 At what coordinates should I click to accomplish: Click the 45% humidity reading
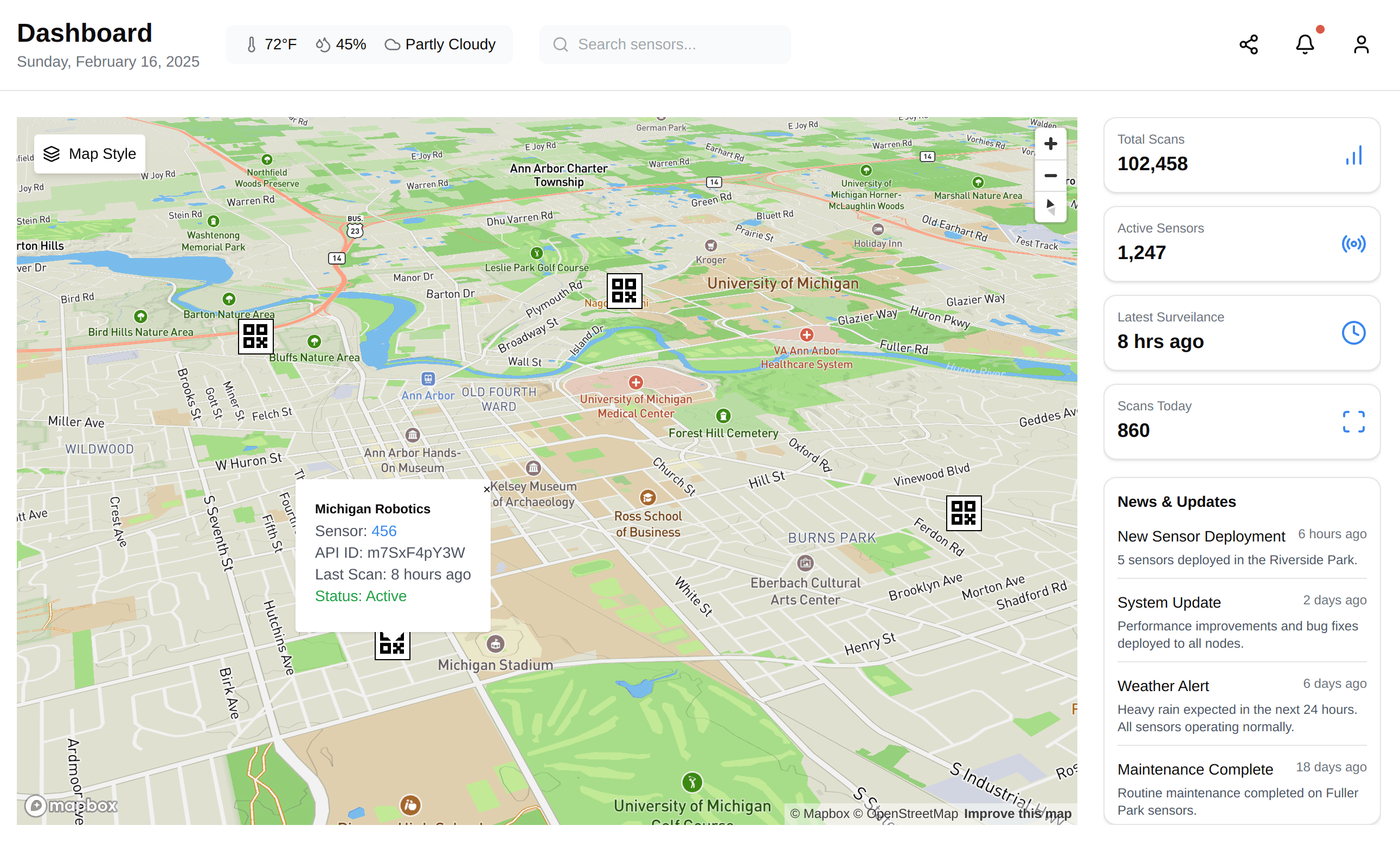351,44
